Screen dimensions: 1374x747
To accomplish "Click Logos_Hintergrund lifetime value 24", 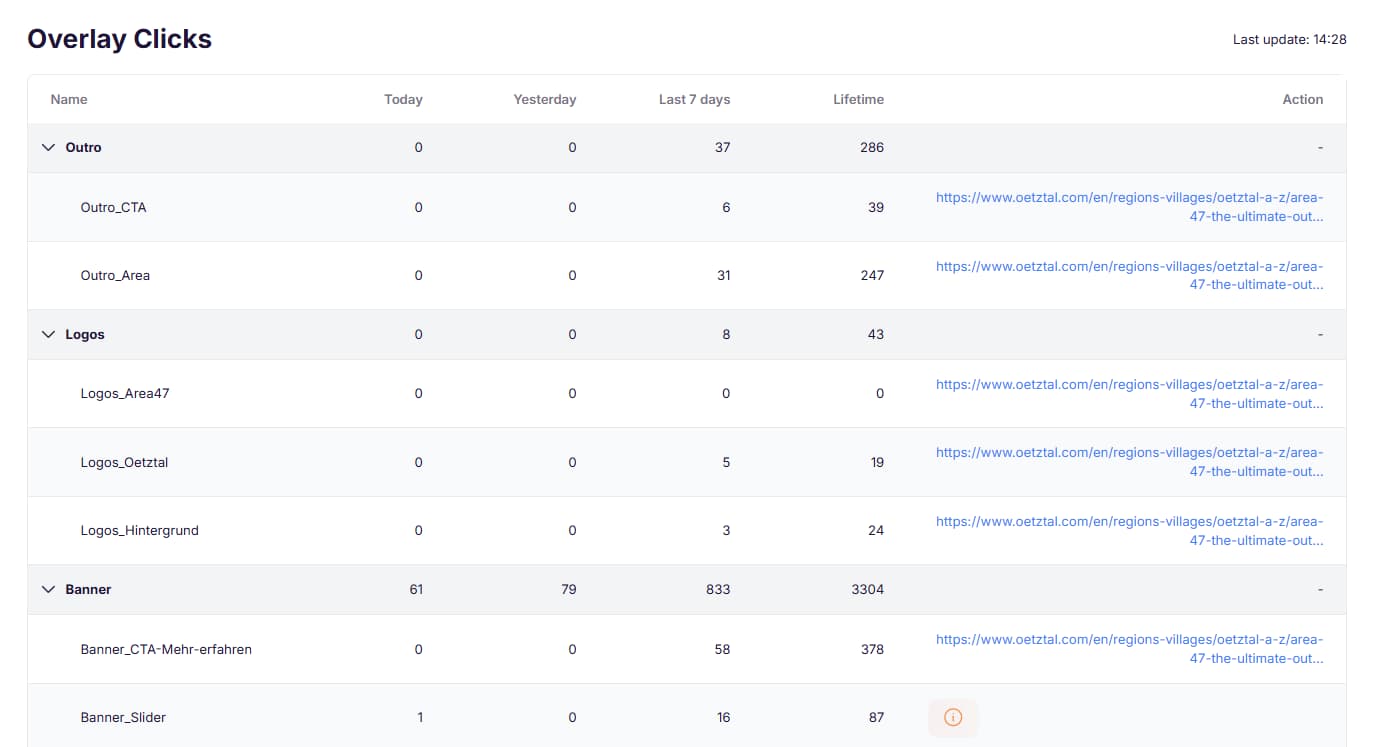I will pos(876,530).
